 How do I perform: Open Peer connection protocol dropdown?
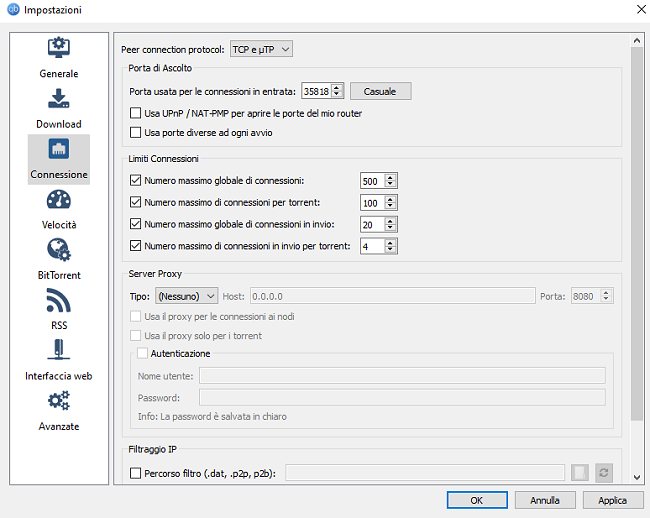[x=261, y=49]
